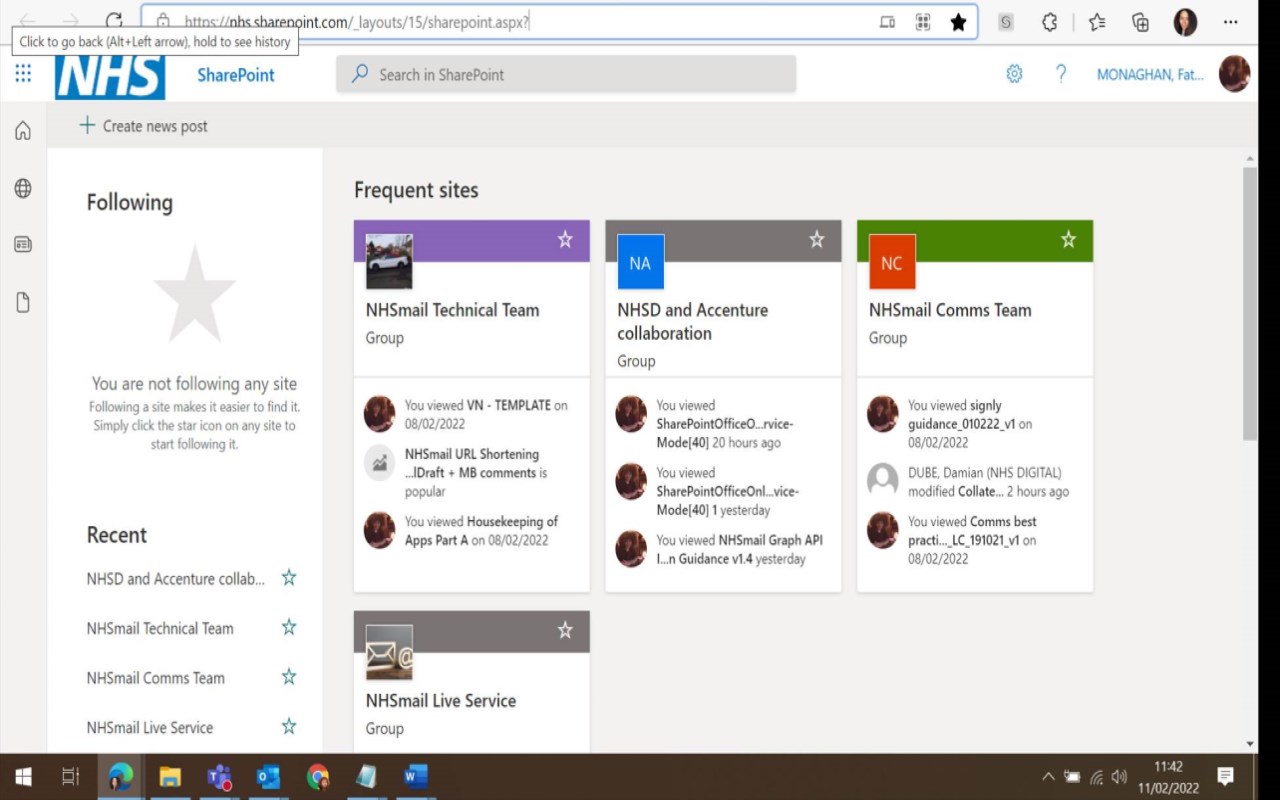Open Task View on taskbar
Screen dimensions: 1280x800
click(70, 777)
